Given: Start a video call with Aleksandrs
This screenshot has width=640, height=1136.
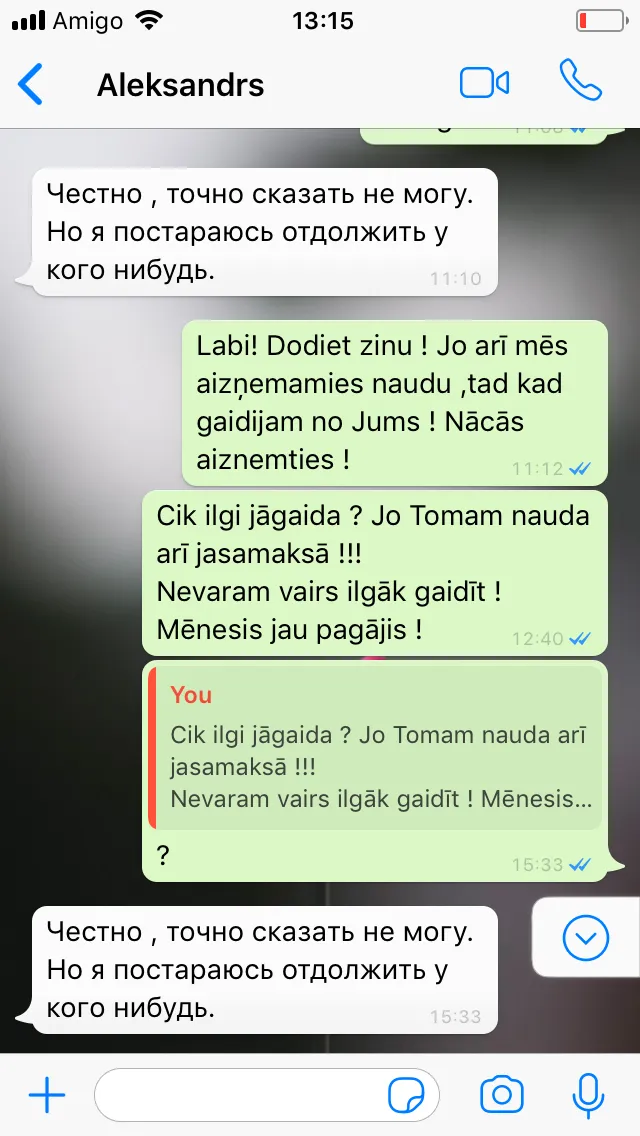Looking at the screenshot, I should pyautogui.click(x=484, y=83).
